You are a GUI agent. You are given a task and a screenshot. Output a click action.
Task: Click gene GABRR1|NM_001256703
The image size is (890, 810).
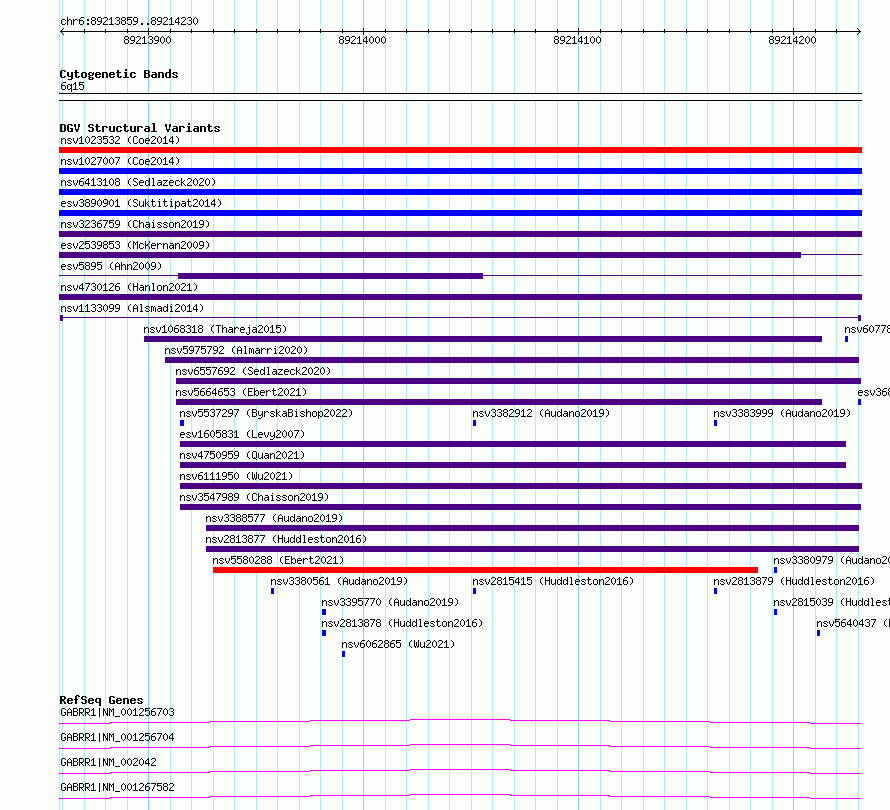[x=117, y=712]
